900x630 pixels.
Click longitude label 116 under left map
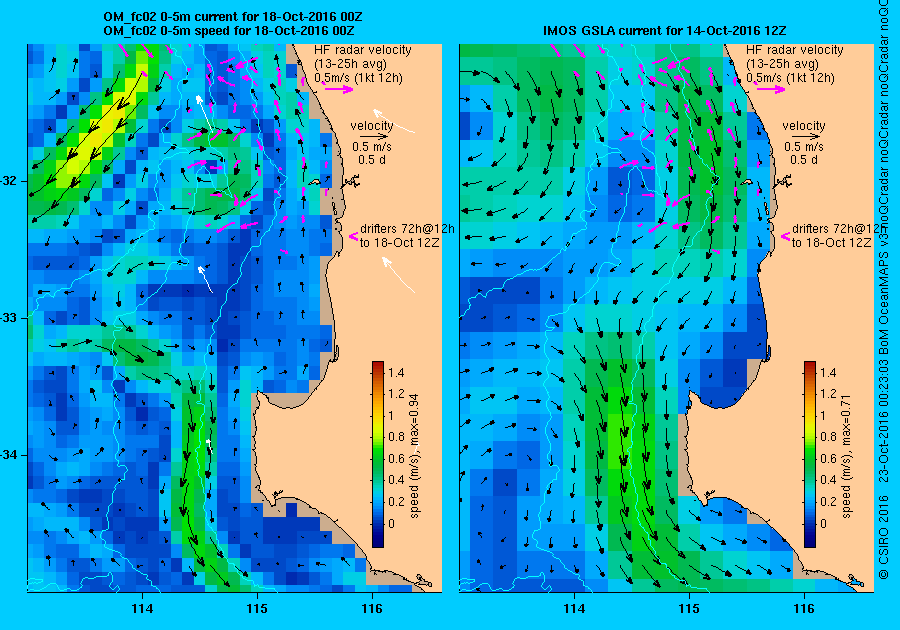(x=372, y=609)
